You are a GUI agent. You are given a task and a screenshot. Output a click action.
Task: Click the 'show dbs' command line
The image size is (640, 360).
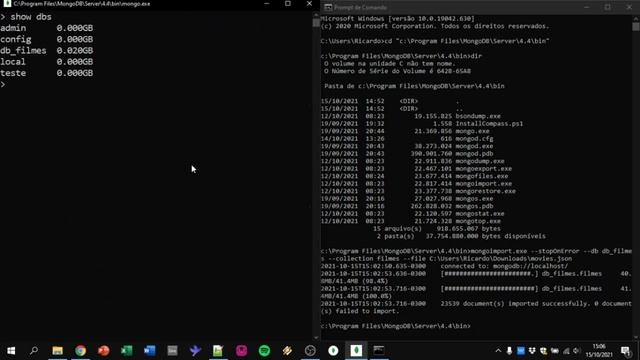point(26,17)
